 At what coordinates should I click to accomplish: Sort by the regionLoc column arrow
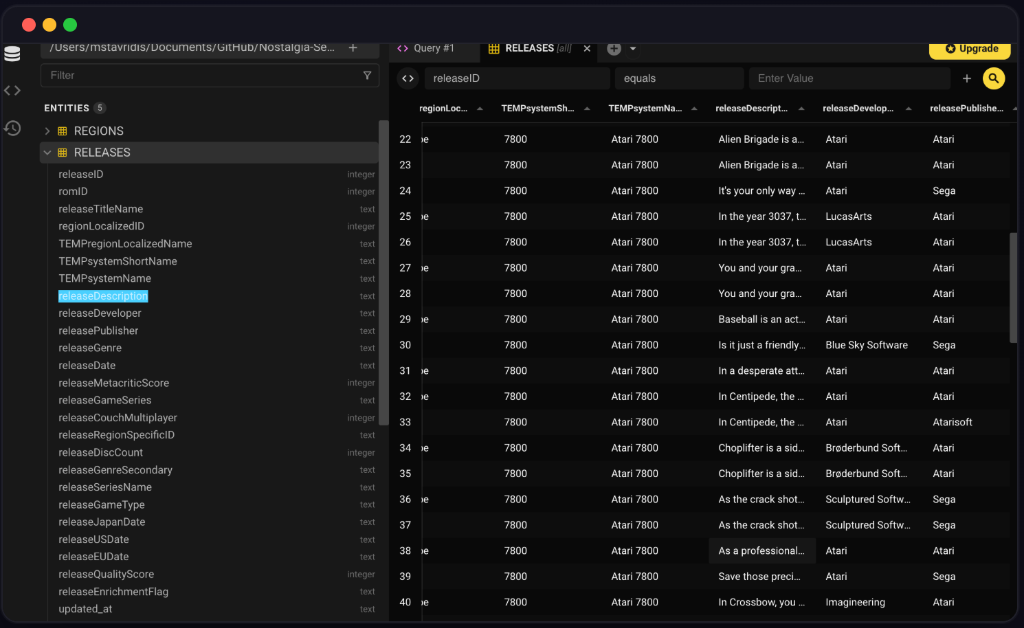tap(480, 108)
